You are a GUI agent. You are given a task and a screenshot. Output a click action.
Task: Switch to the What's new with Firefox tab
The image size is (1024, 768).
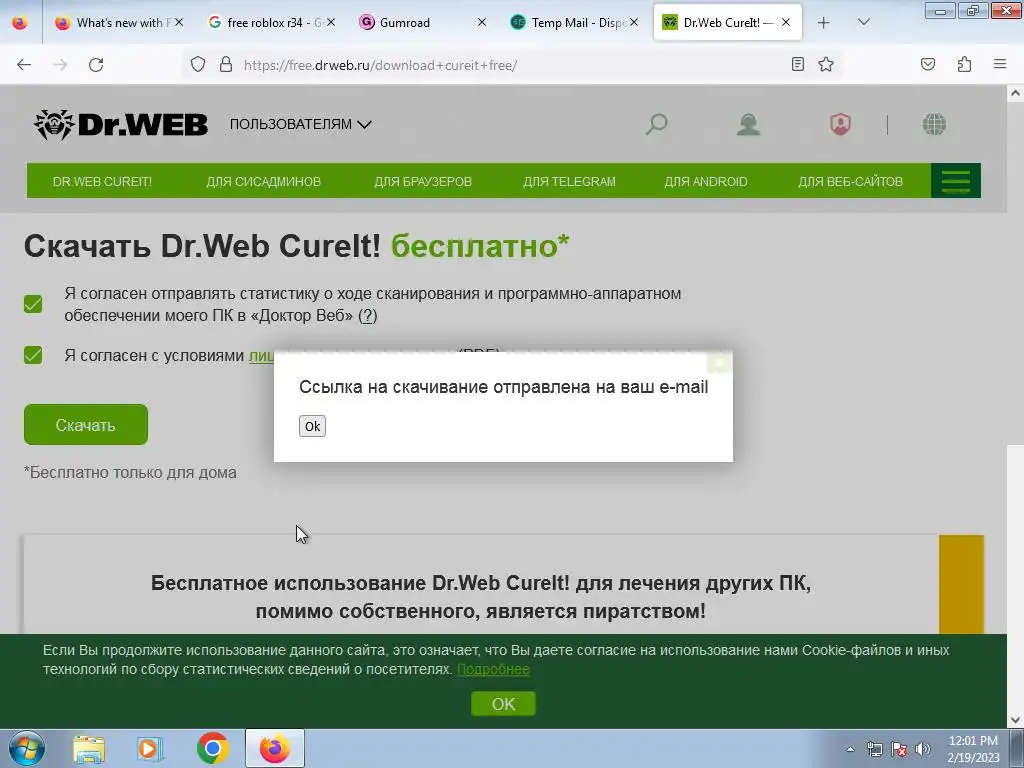118,23
